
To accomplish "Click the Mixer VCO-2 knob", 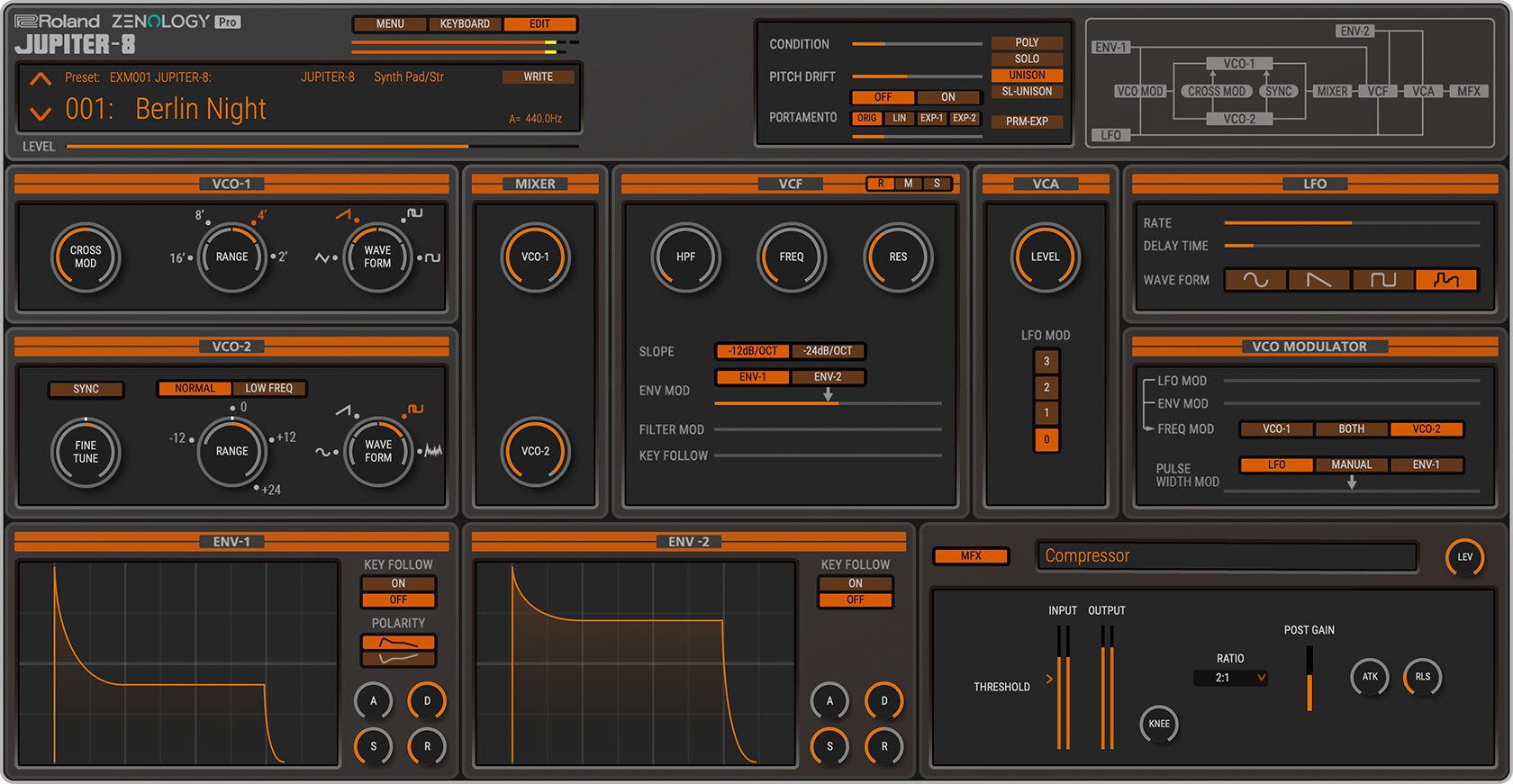I will [x=535, y=452].
